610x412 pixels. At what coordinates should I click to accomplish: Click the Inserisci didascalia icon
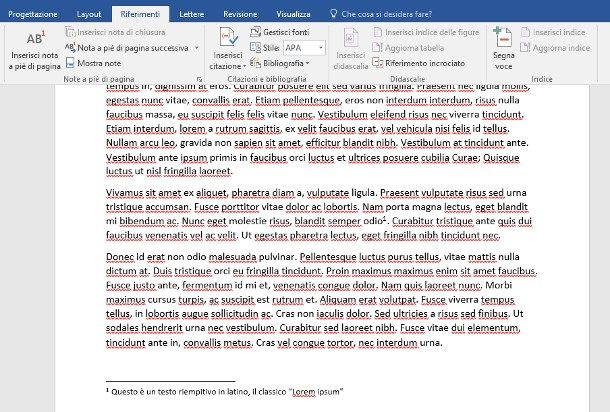tap(351, 38)
